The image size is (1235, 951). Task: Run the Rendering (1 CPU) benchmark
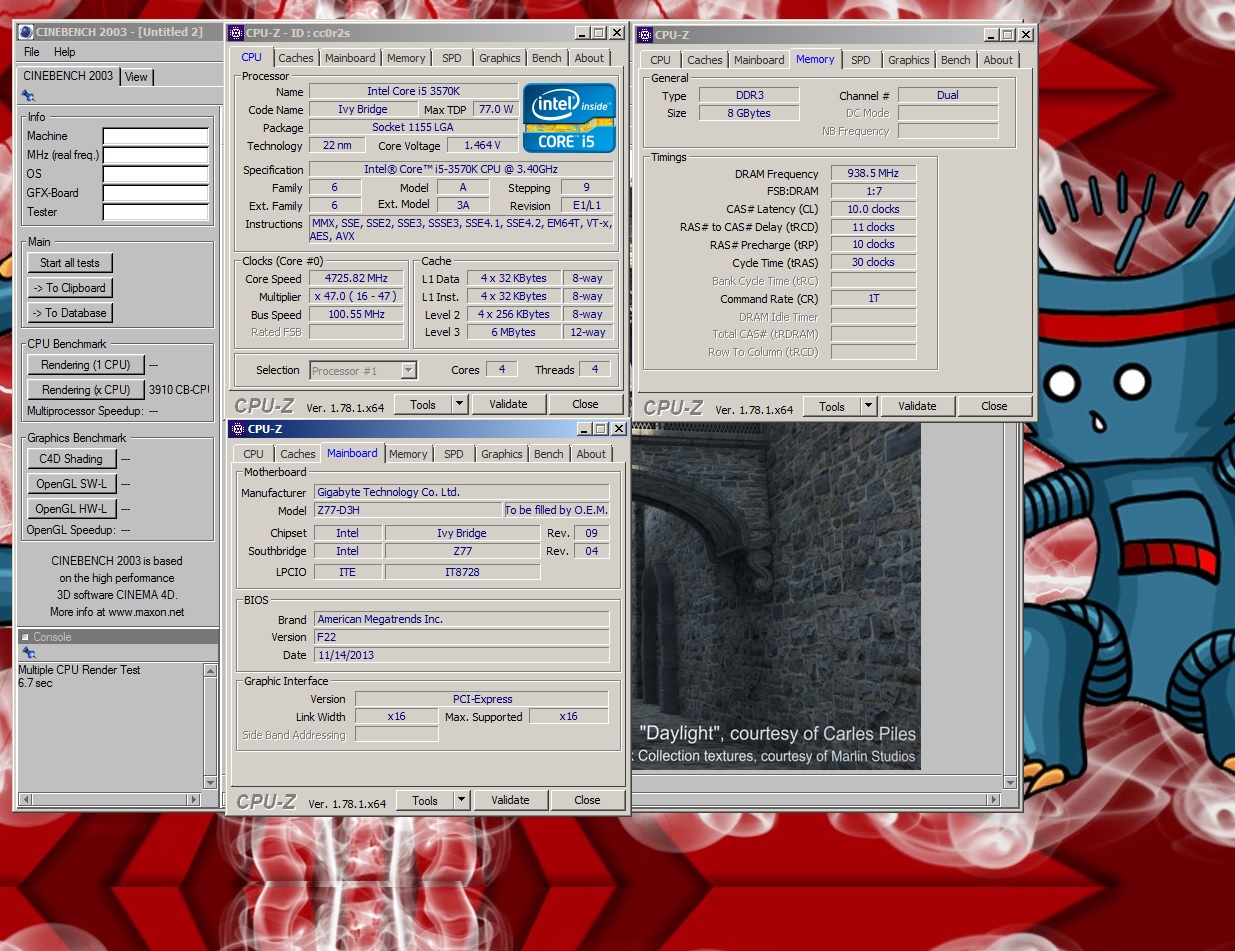[86, 365]
